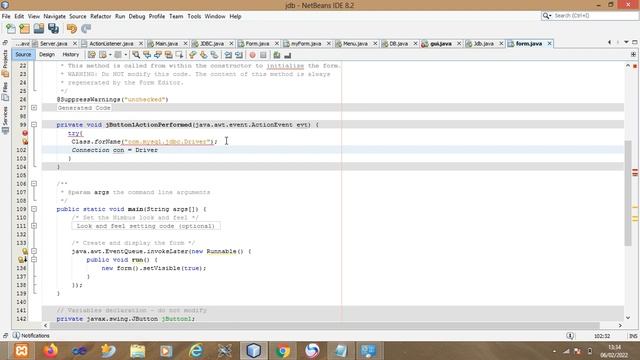Image resolution: width=640 pixels, height=360 pixels.
Task: Close the Main.java tab
Action: (185, 43)
